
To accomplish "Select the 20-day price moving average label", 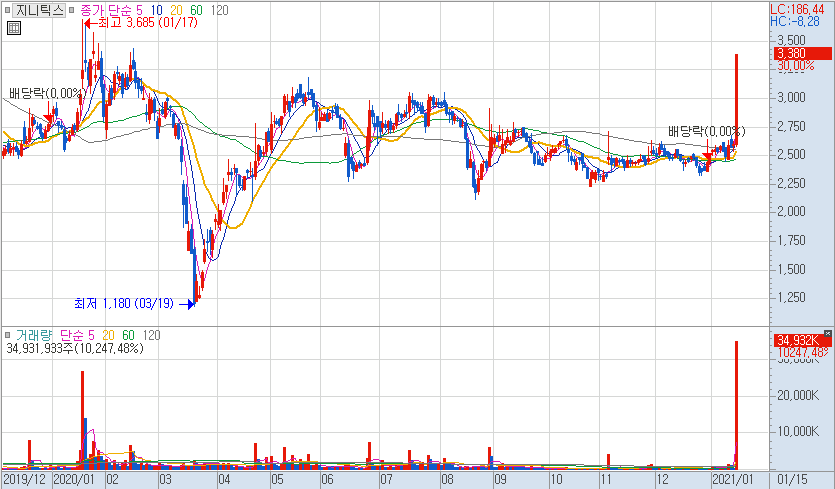I will [x=177, y=10].
